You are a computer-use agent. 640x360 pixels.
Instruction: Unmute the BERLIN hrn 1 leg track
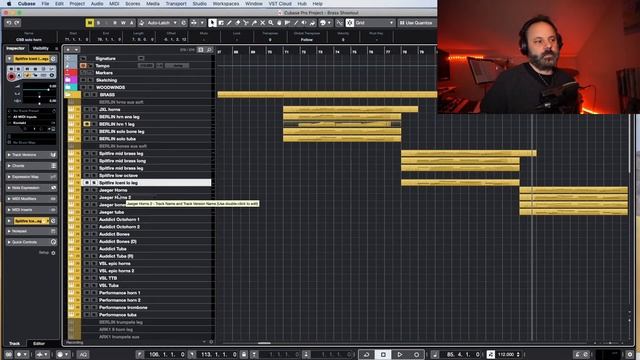(87, 124)
